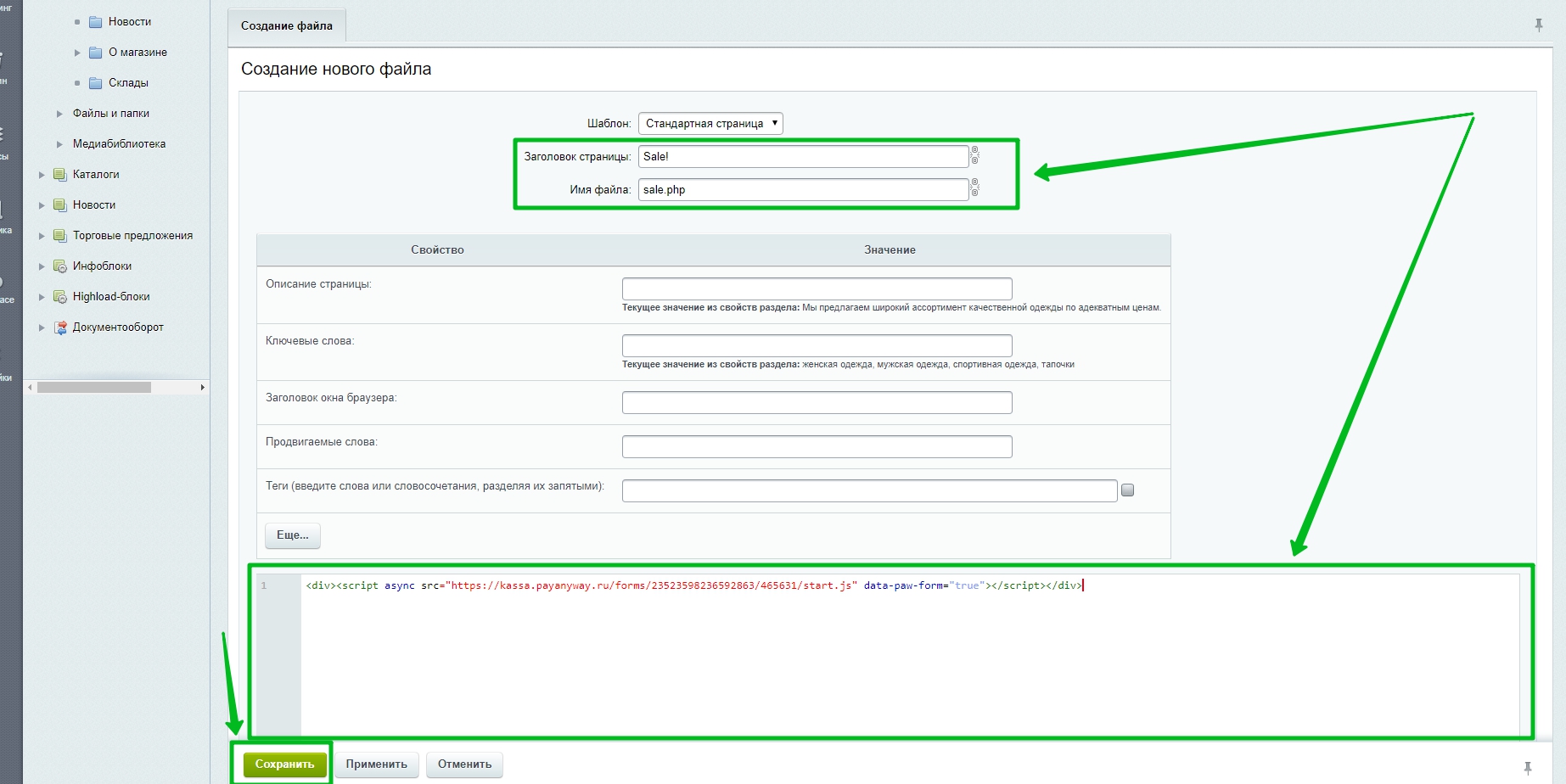Click the Документооборот icon

59,328
